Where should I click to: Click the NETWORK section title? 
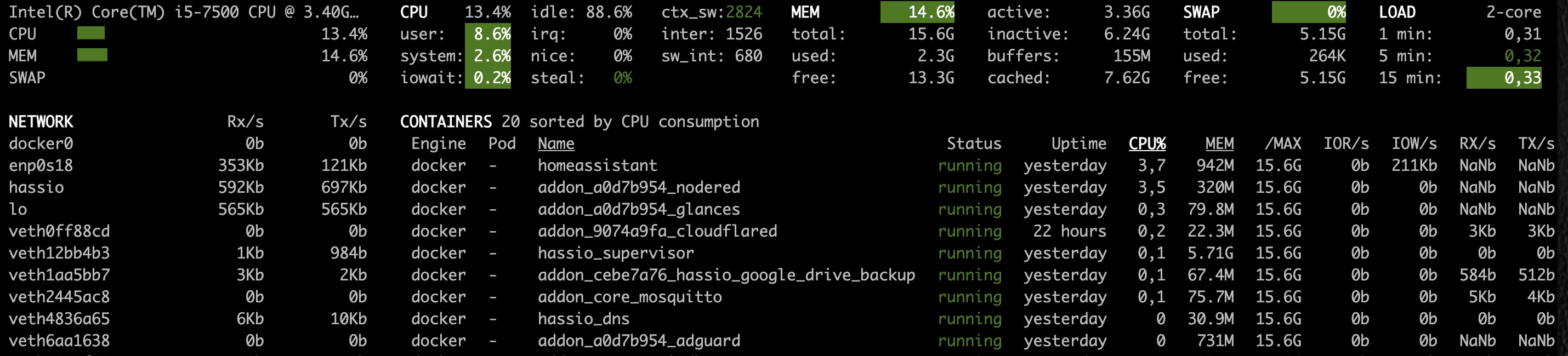[x=41, y=122]
